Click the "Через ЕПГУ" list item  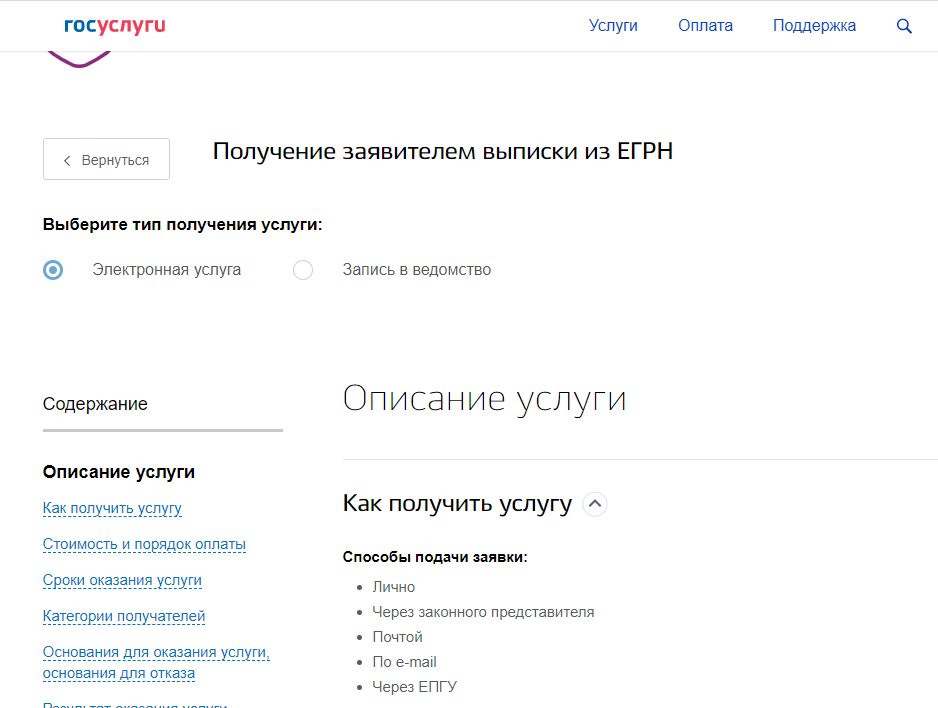(x=415, y=687)
